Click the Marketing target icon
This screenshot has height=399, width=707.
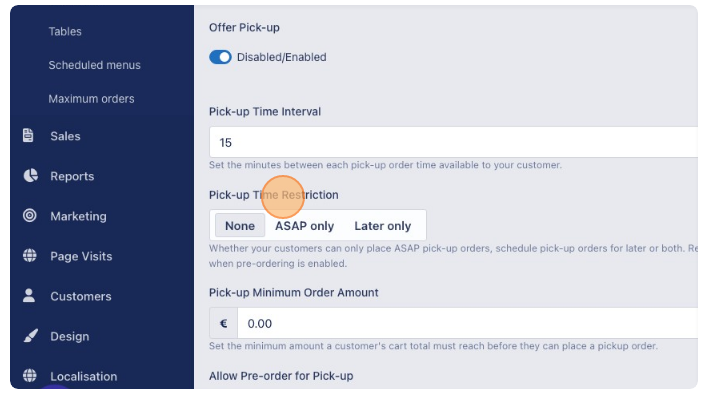point(30,216)
